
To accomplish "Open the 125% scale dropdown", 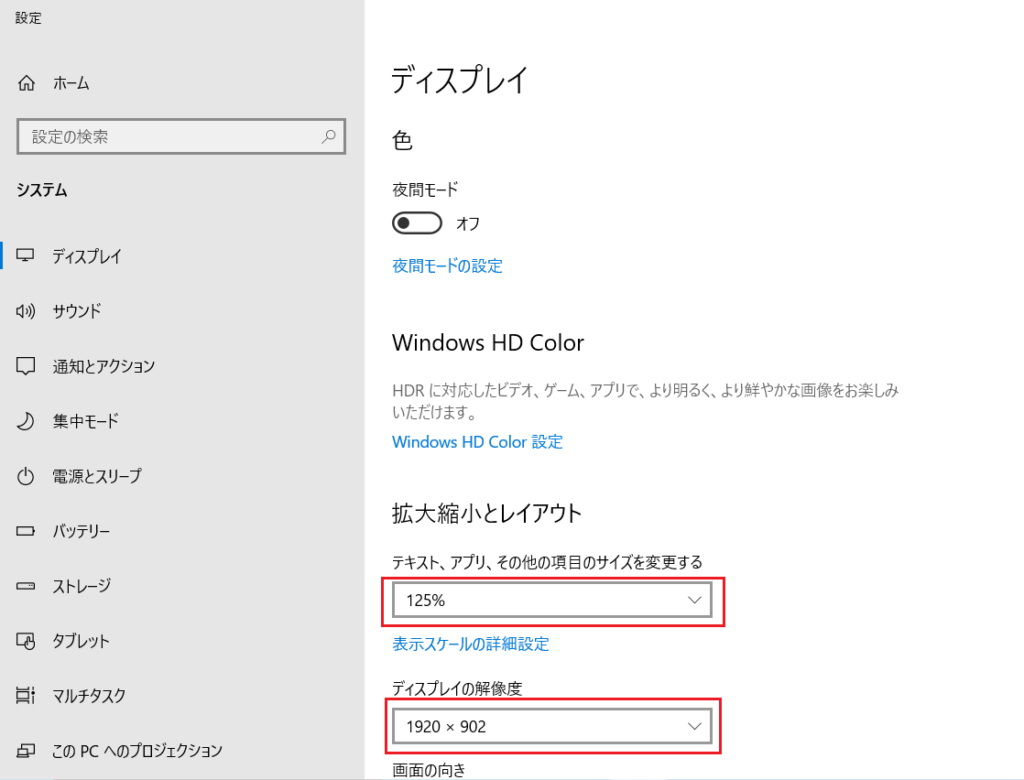I will 551,601.
